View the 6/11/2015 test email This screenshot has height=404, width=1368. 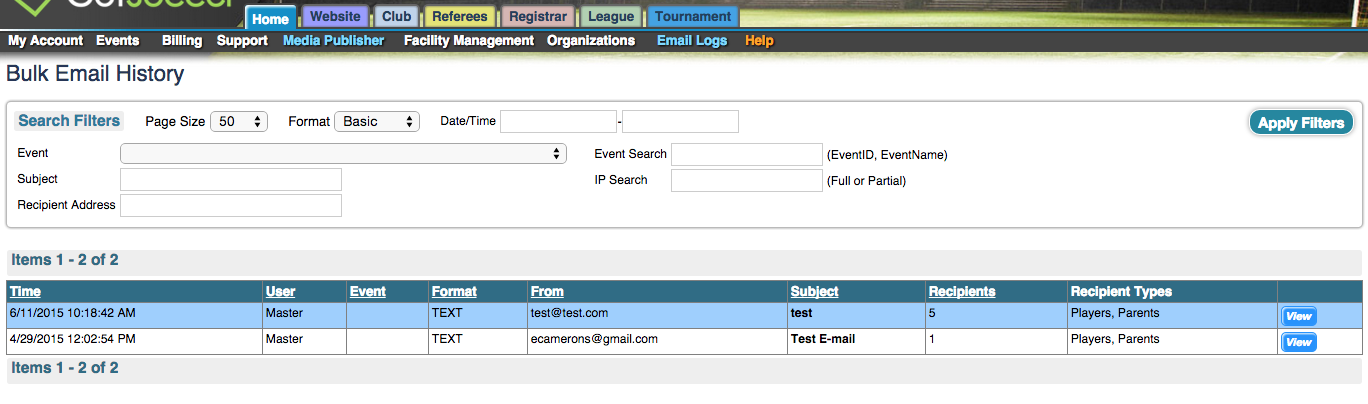point(1298,316)
